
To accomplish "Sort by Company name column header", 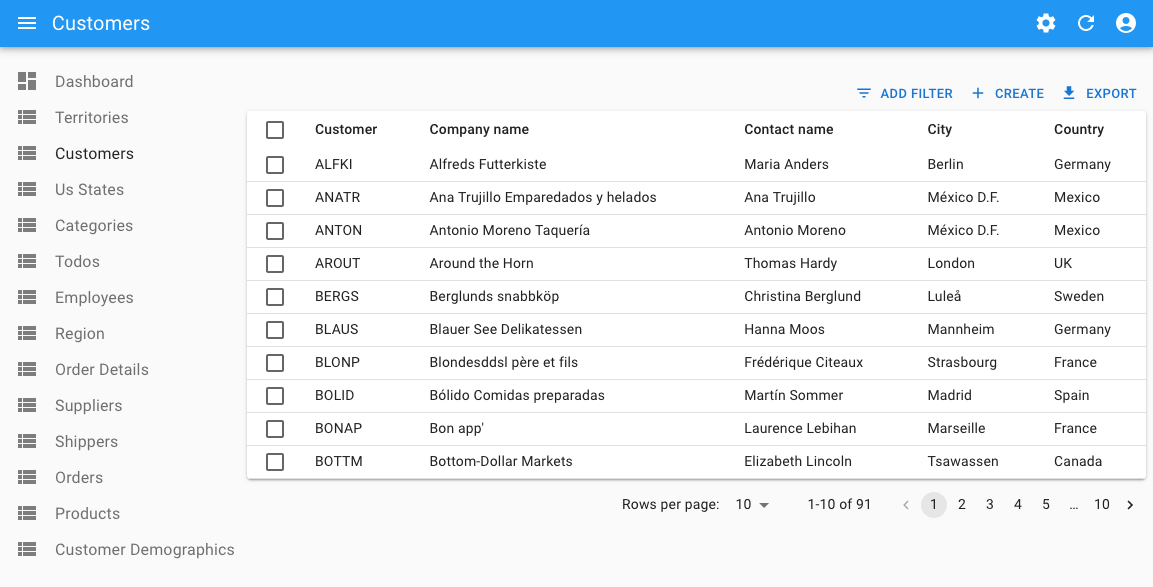I will 479,129.
